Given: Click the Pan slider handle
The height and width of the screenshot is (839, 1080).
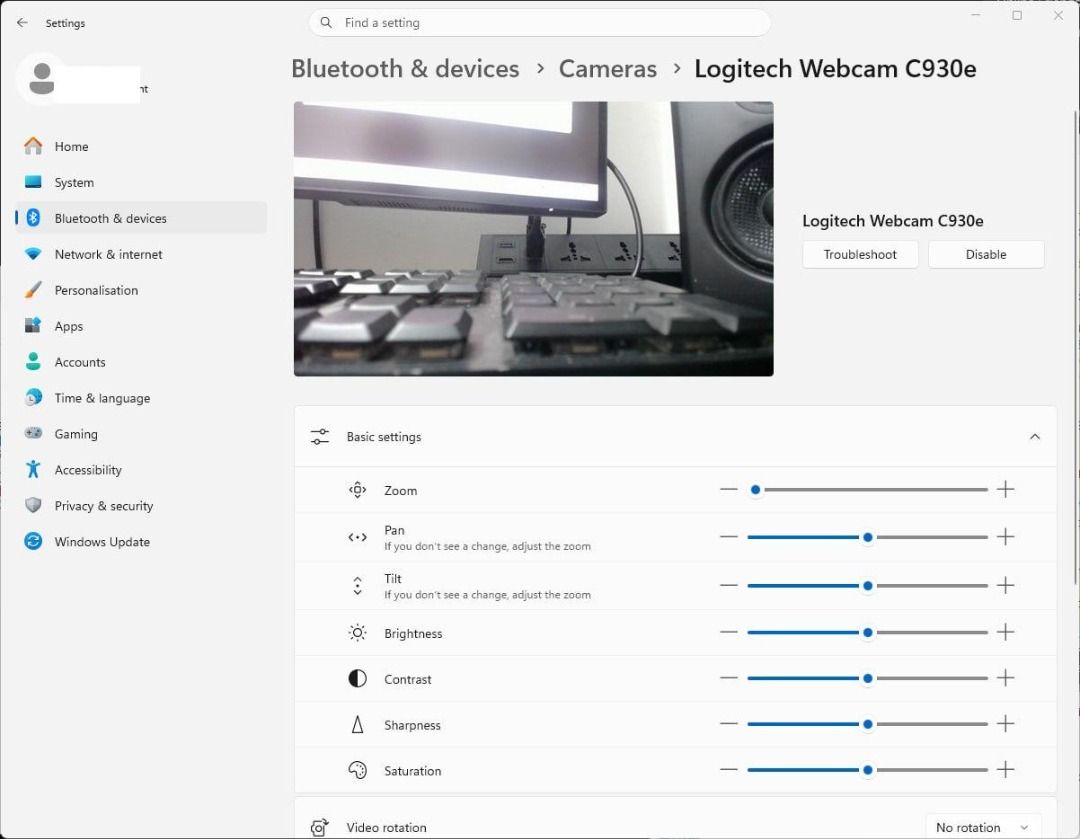Looking at the screenshot, I should (868, 537).
